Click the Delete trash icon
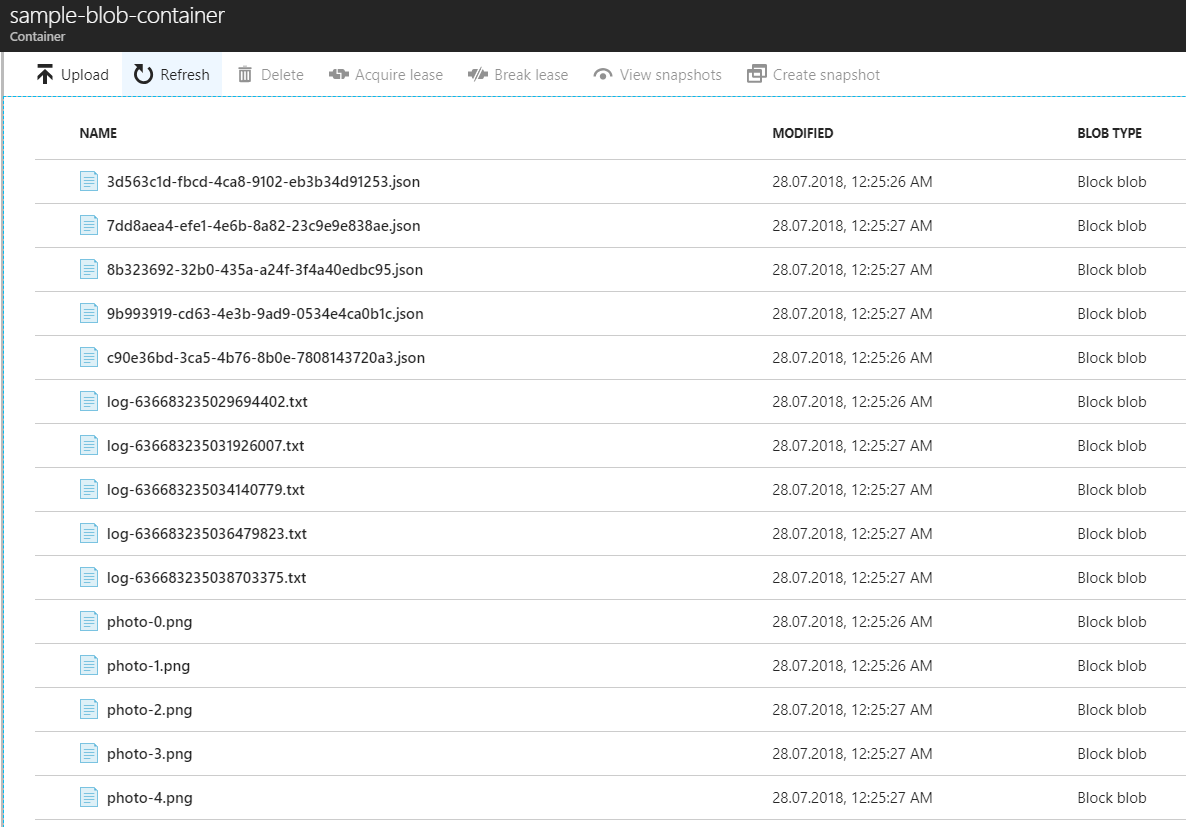This screenshot has width=1186, height=827. click(x=245, y=73)
